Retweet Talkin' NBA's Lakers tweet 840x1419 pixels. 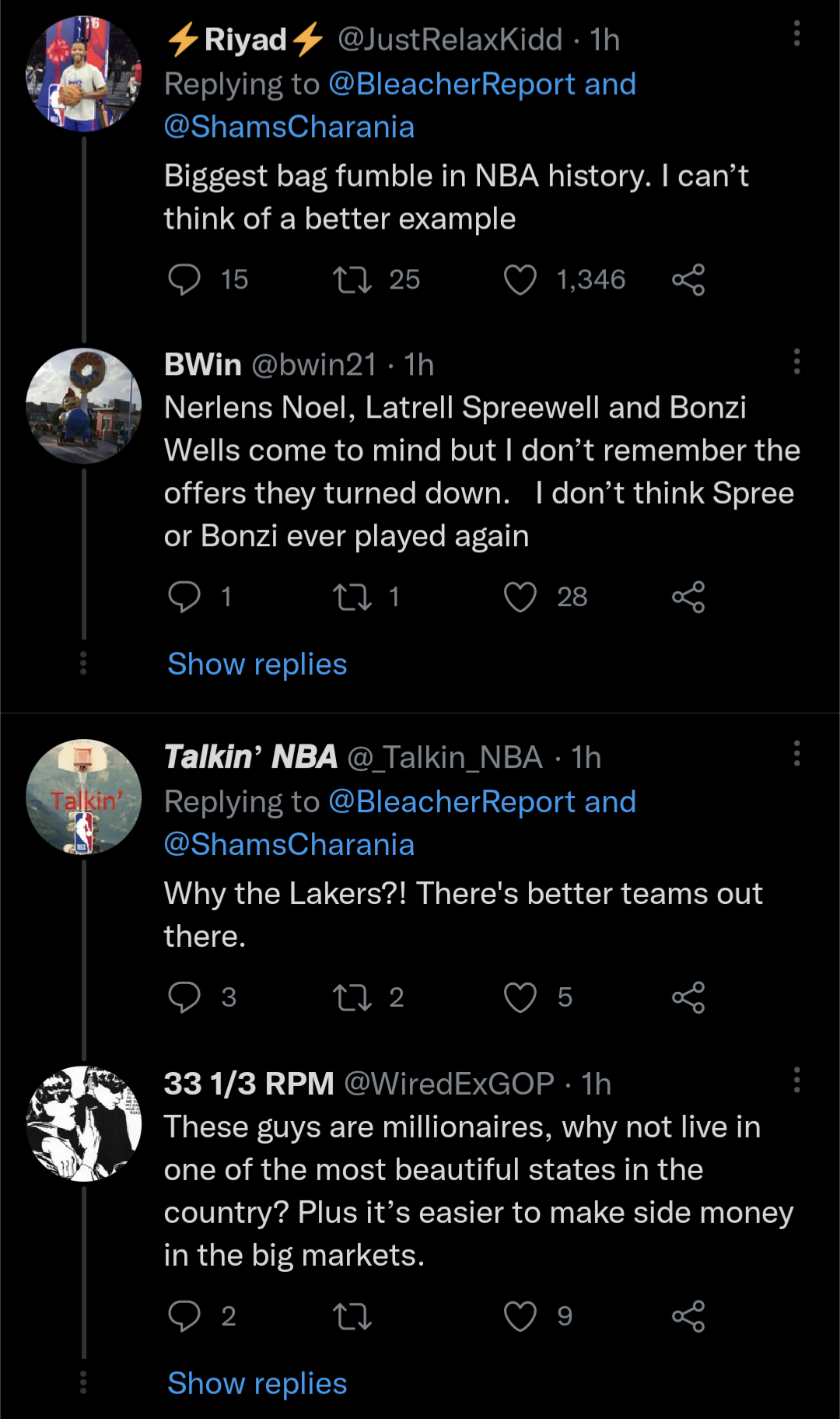(352, 997)
